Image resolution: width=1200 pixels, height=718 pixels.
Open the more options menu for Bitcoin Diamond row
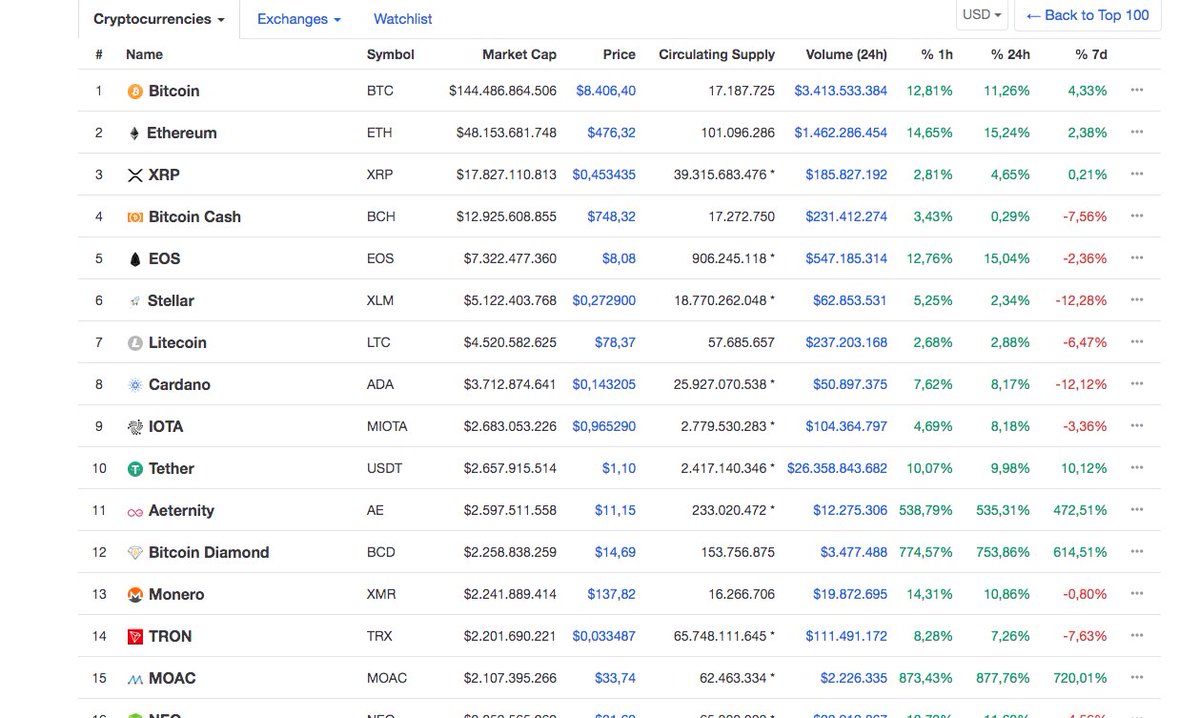point(1137,552)
